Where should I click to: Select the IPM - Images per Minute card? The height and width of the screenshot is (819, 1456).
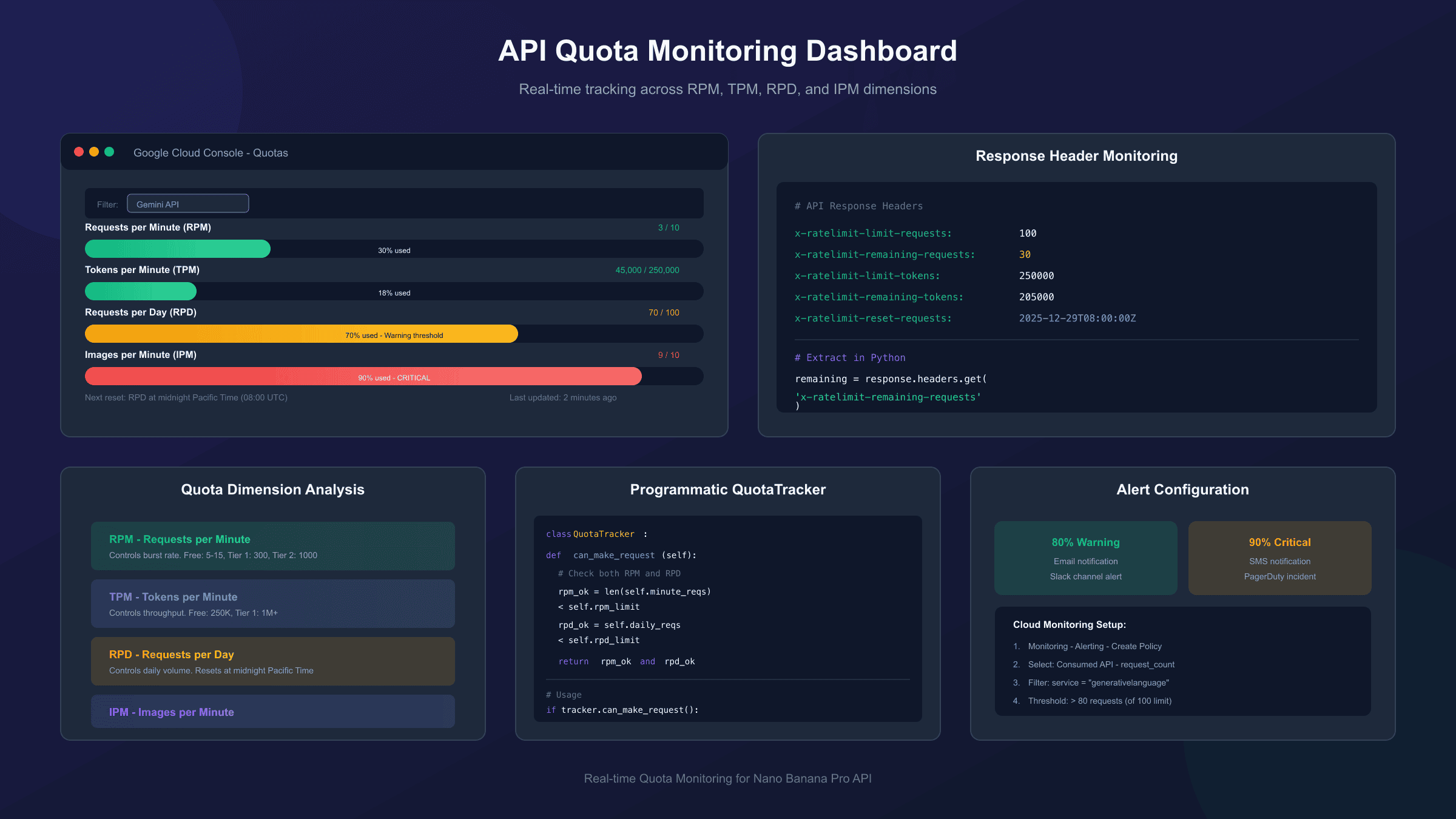tap(272, 712)
